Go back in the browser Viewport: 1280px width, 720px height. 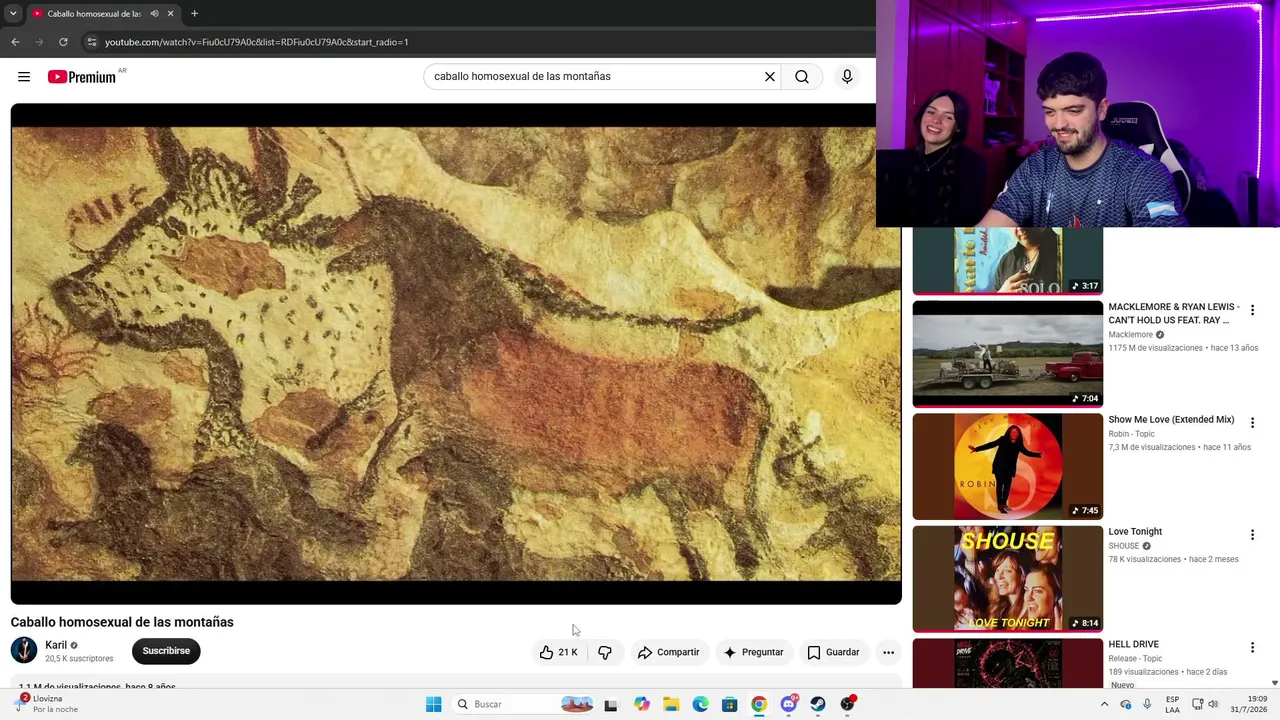[15, 42]
